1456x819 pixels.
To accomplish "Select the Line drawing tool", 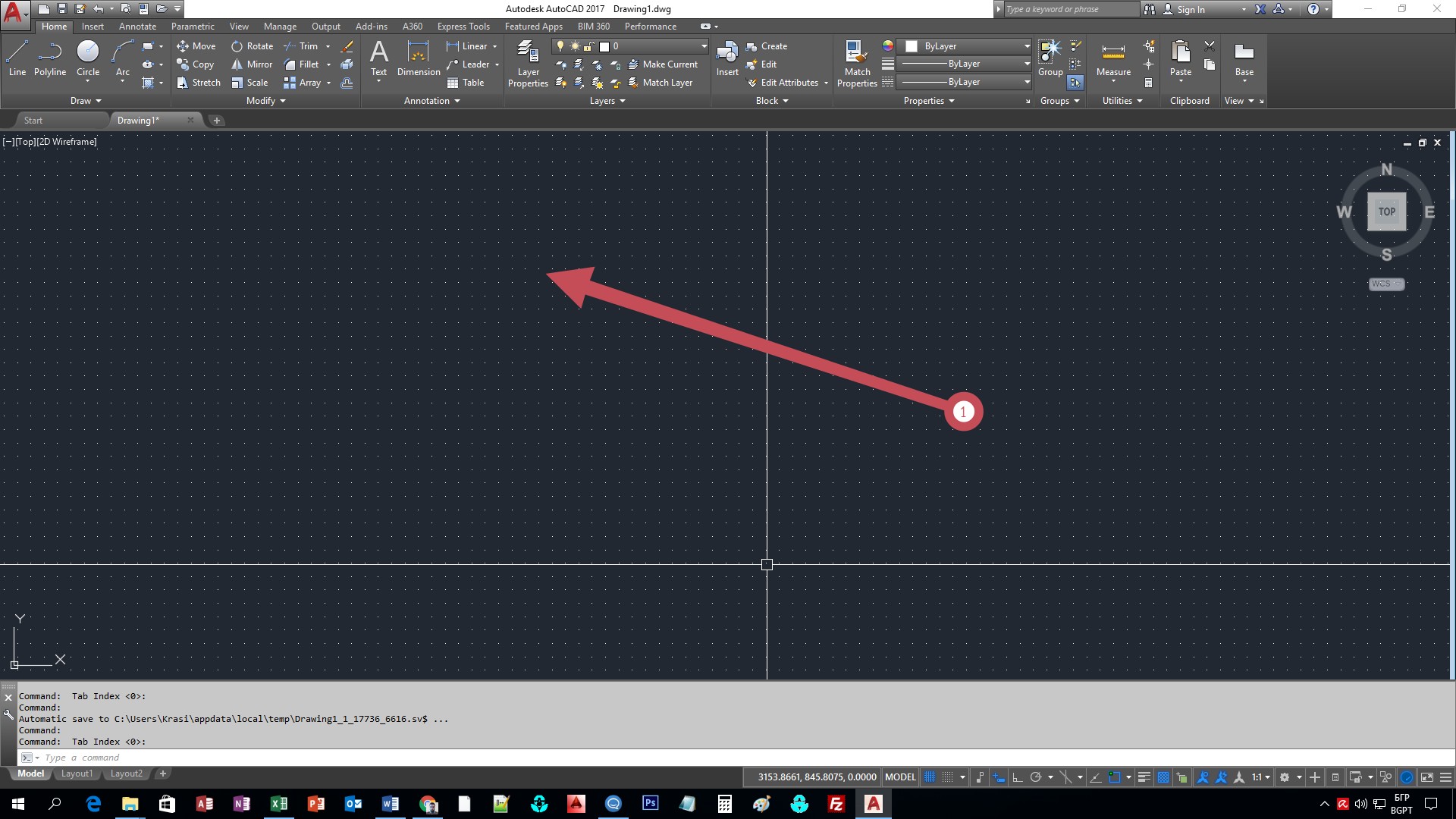I will click(17, 58).
